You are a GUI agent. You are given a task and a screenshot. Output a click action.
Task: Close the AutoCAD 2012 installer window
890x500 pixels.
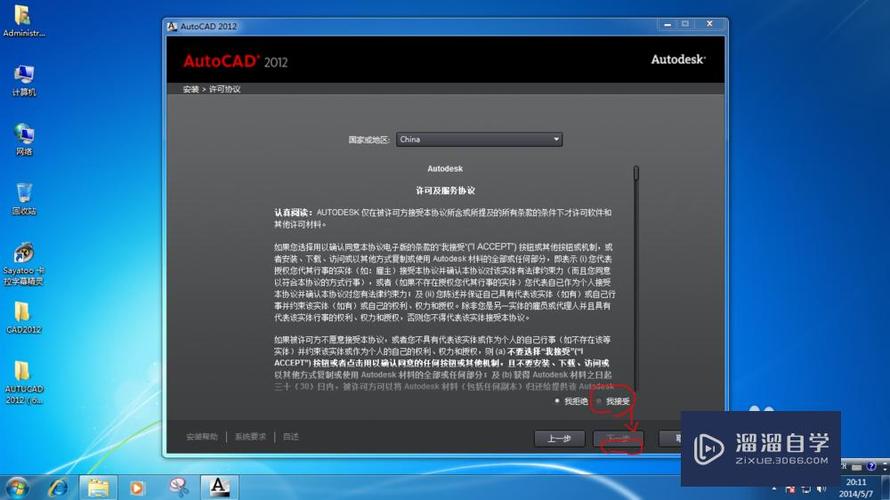[x=710, y=24]
